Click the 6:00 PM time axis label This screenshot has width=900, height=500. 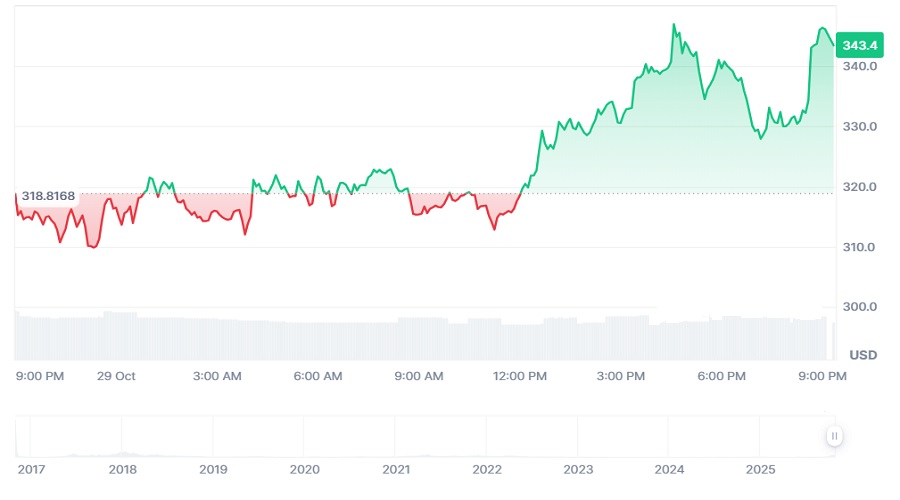pyautogui.click(x=722, y=376)
